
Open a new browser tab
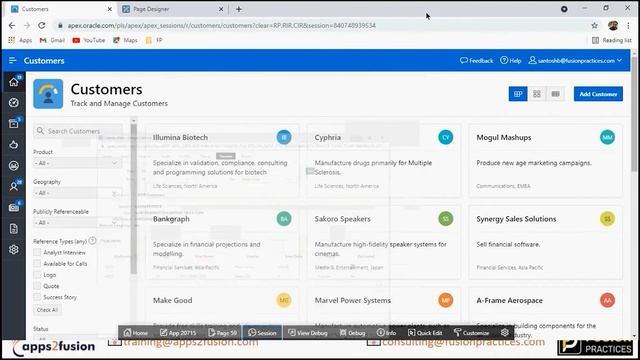(239, 9)
